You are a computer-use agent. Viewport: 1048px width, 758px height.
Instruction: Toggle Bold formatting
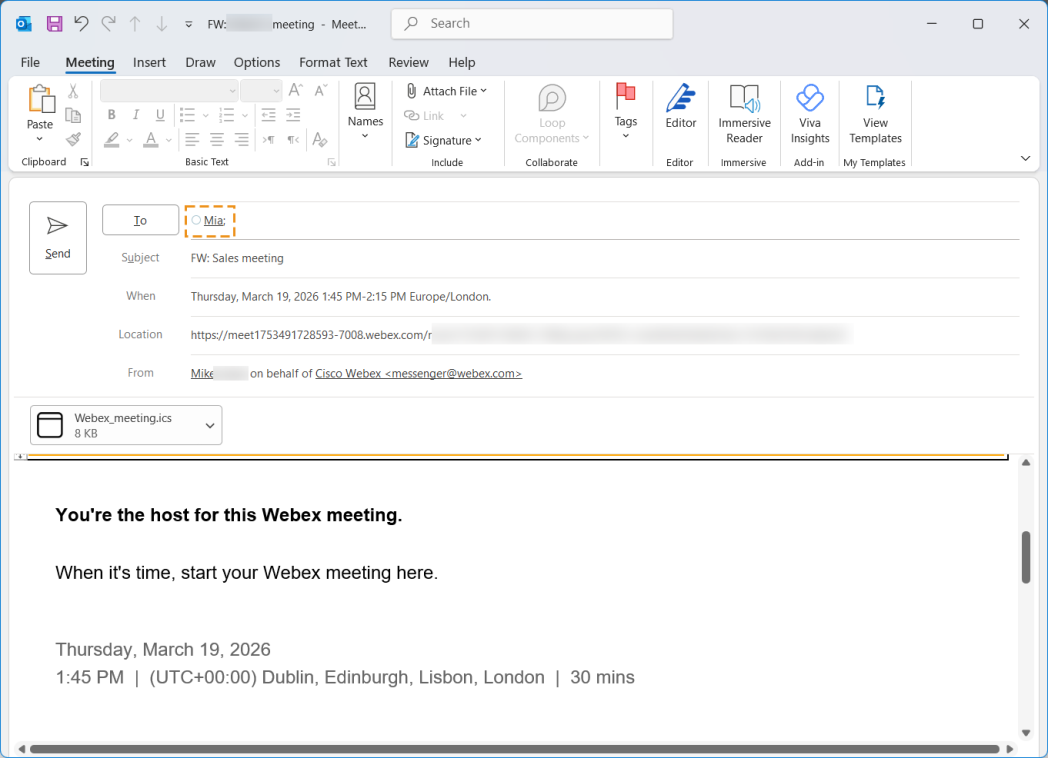click(112, 115)
